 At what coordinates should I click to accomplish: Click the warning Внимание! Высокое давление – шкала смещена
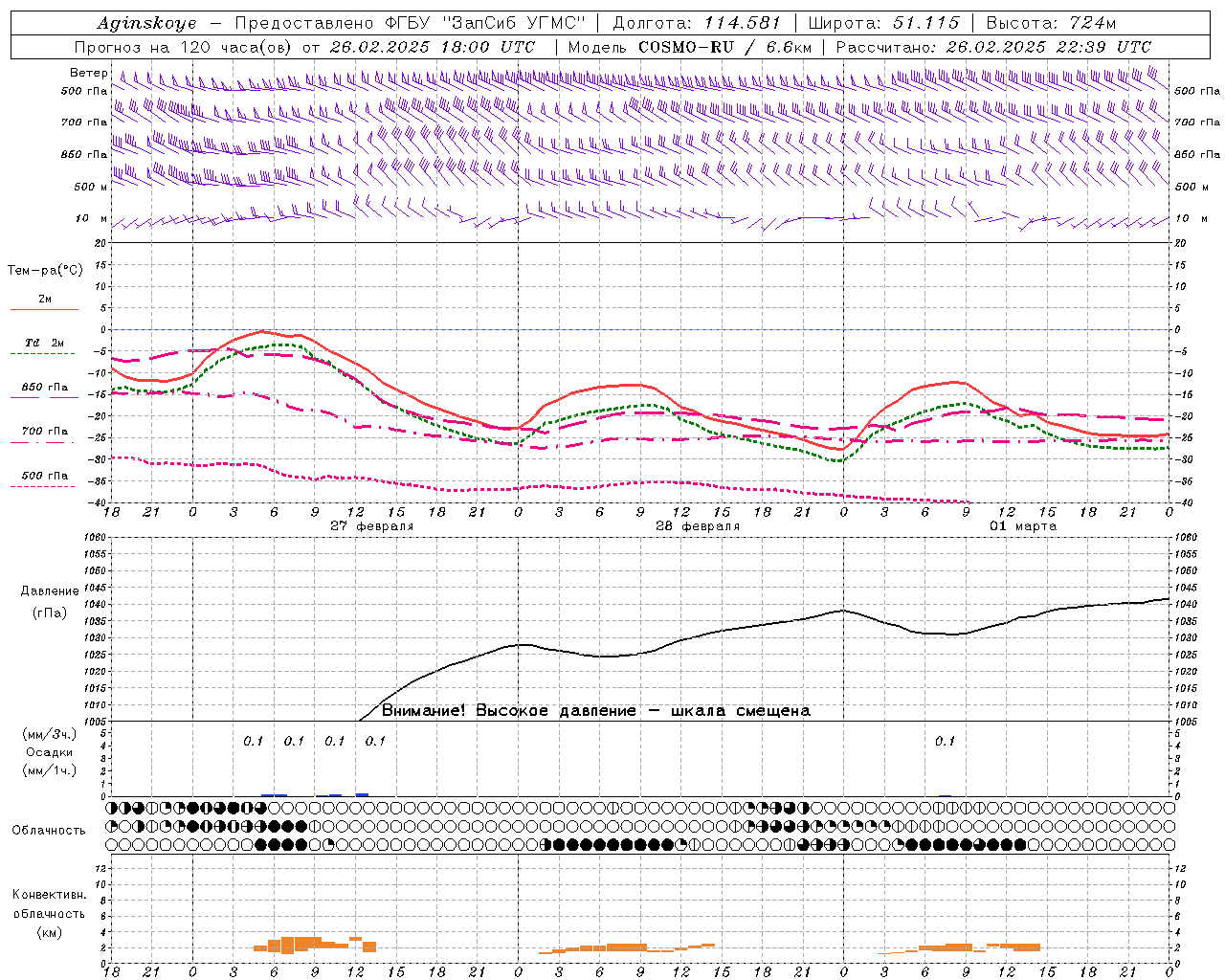[596, 710]
